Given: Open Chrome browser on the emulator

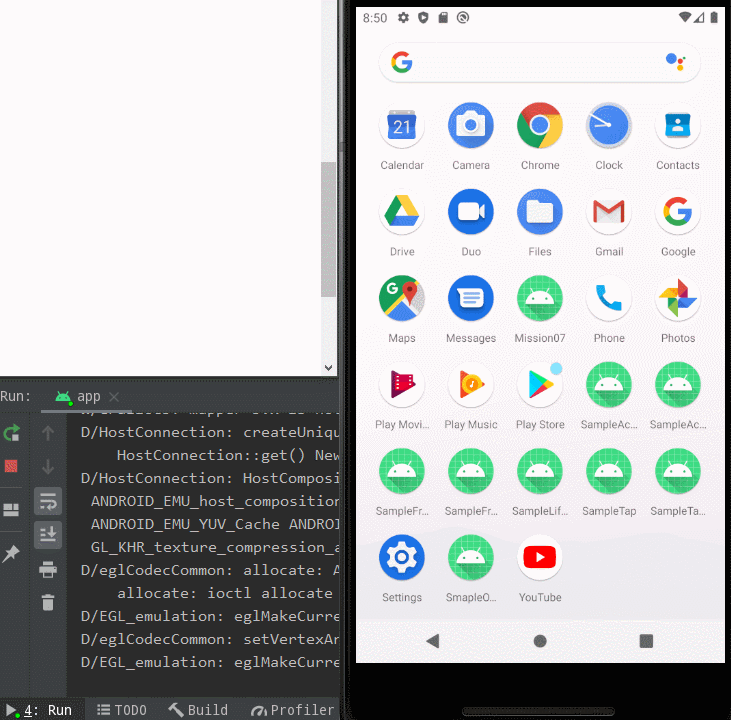Looking at the screenshot, I should click(x=539, y=126).
